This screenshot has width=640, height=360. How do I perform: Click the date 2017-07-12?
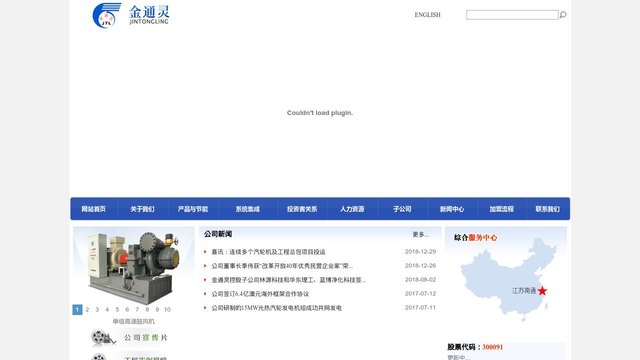click(x=420, y=294)
